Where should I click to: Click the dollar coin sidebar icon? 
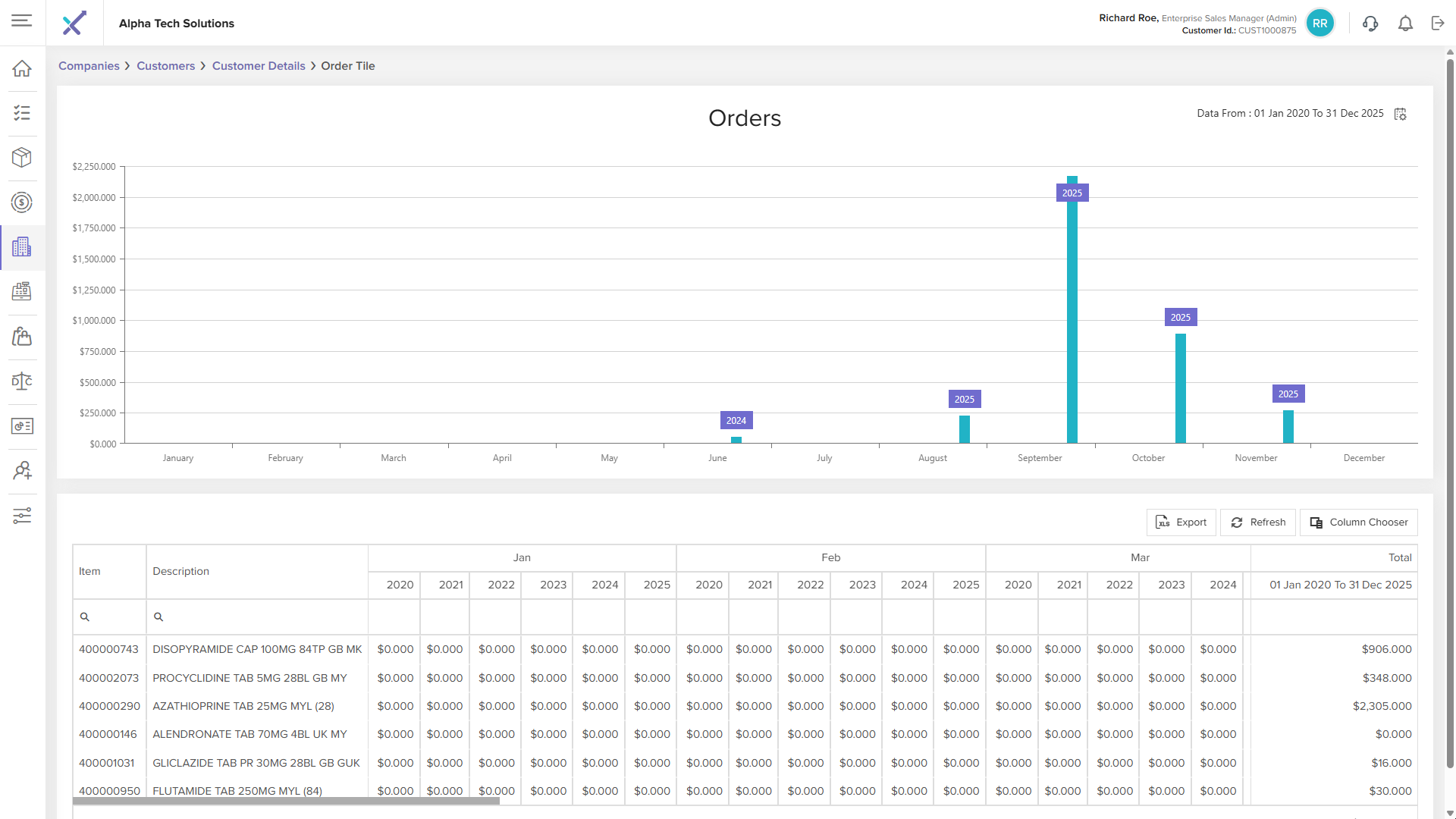pos(22,202)
